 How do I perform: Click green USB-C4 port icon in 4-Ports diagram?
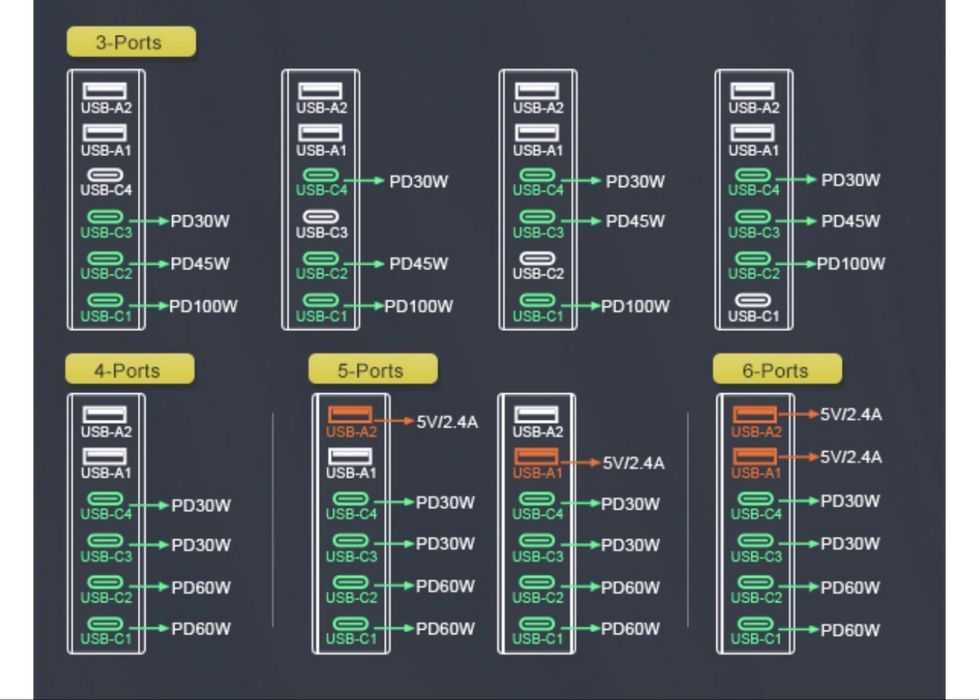[106, 499]
